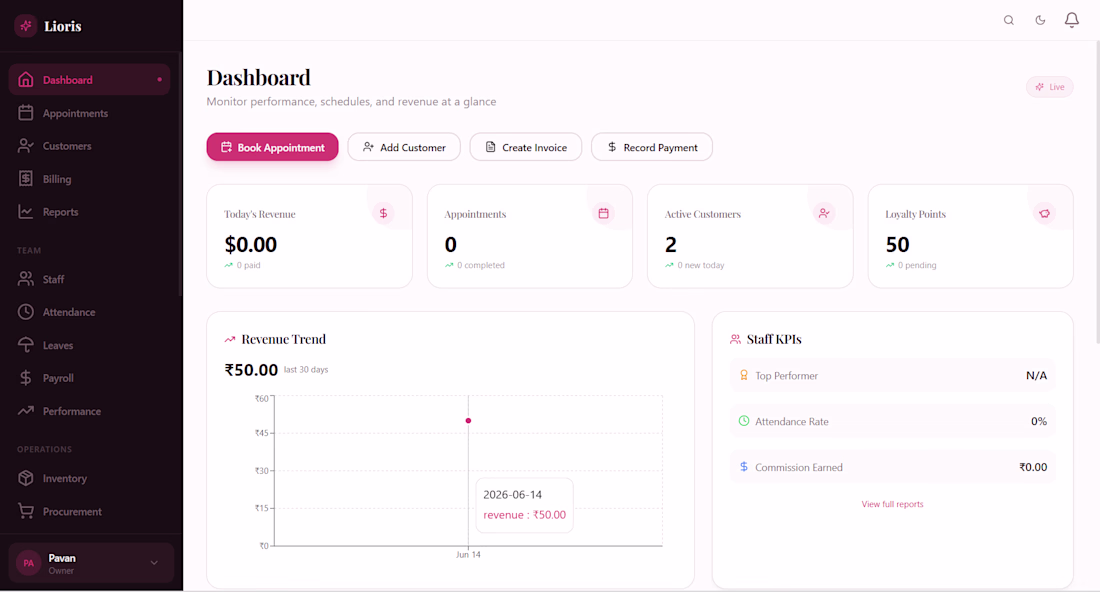Click the '0 pending' loyalty text

pyautogui.click(x=917, y=265)
